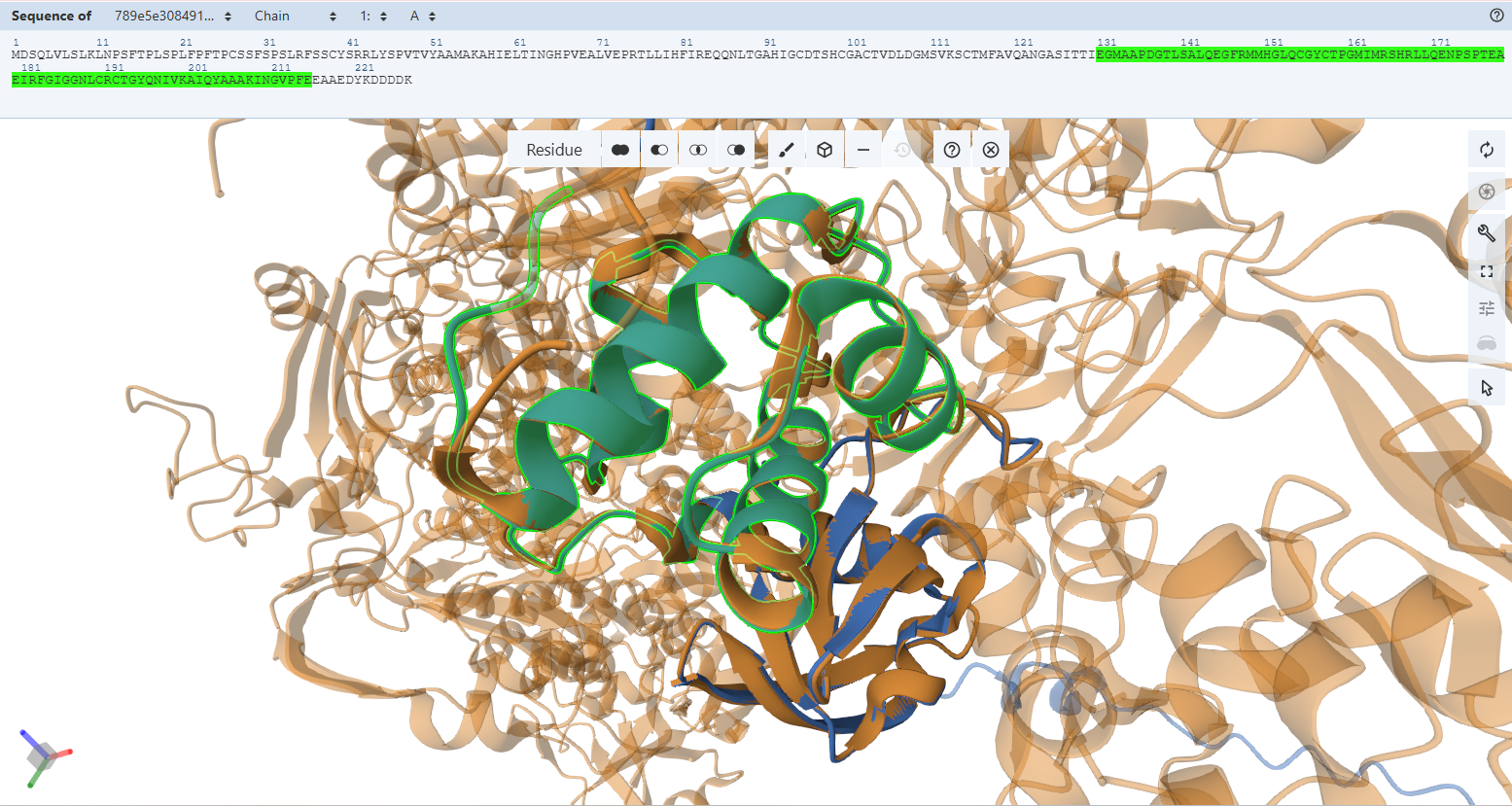
Task: Click the subtract selection icon
Action: [x=659, y=150]
